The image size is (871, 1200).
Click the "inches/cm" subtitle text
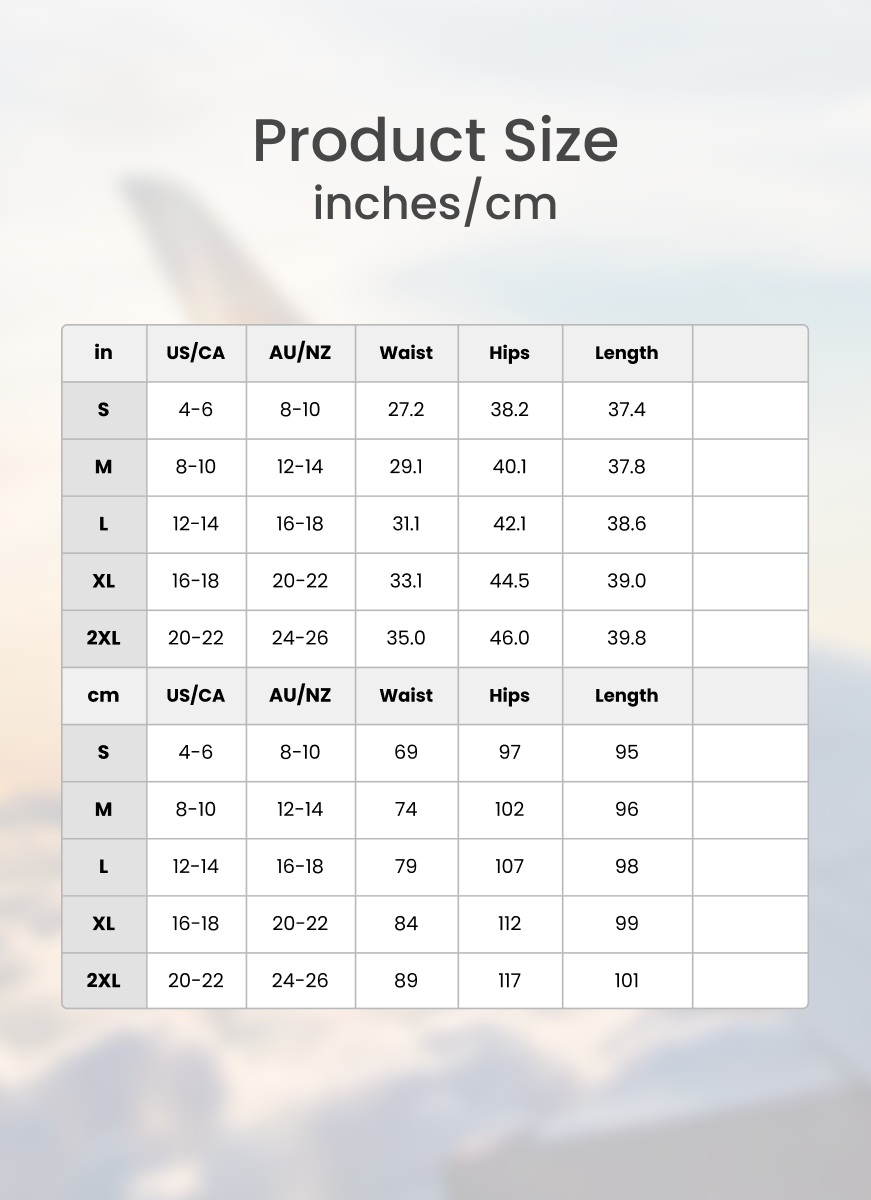pyautogui.click(x=435, y=203)
